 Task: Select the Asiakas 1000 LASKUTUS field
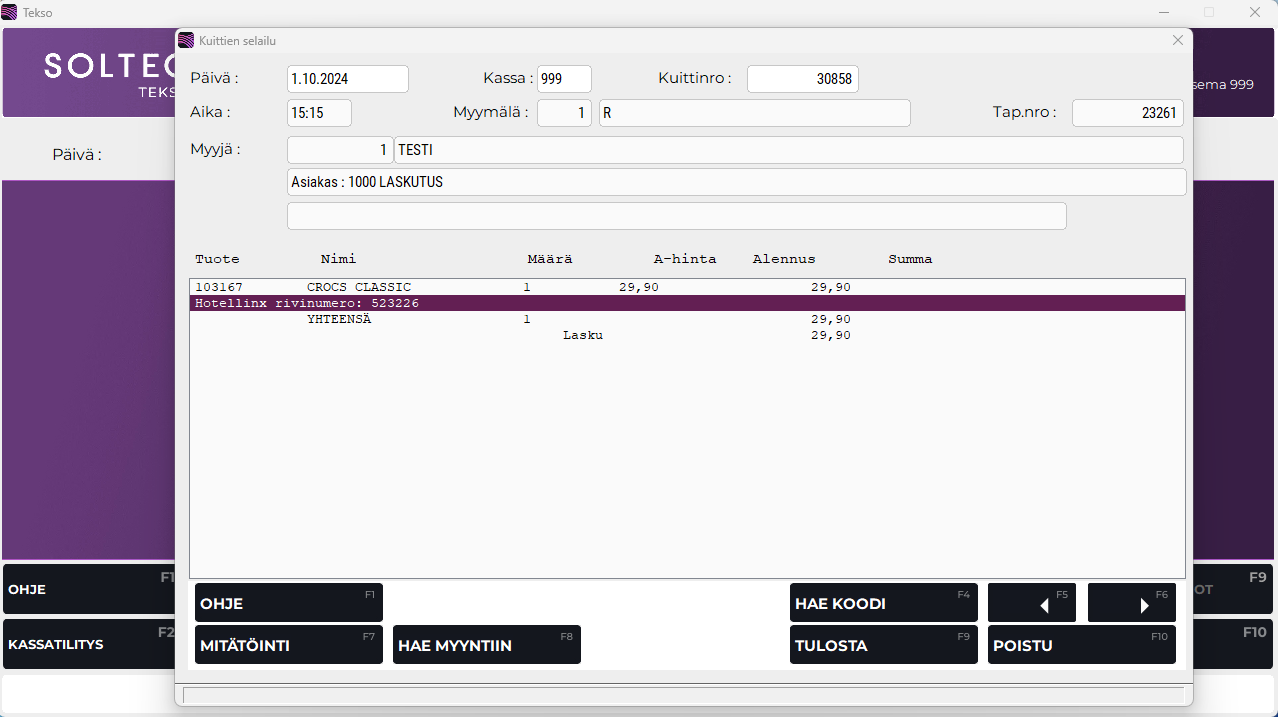[x=736, y=182]
